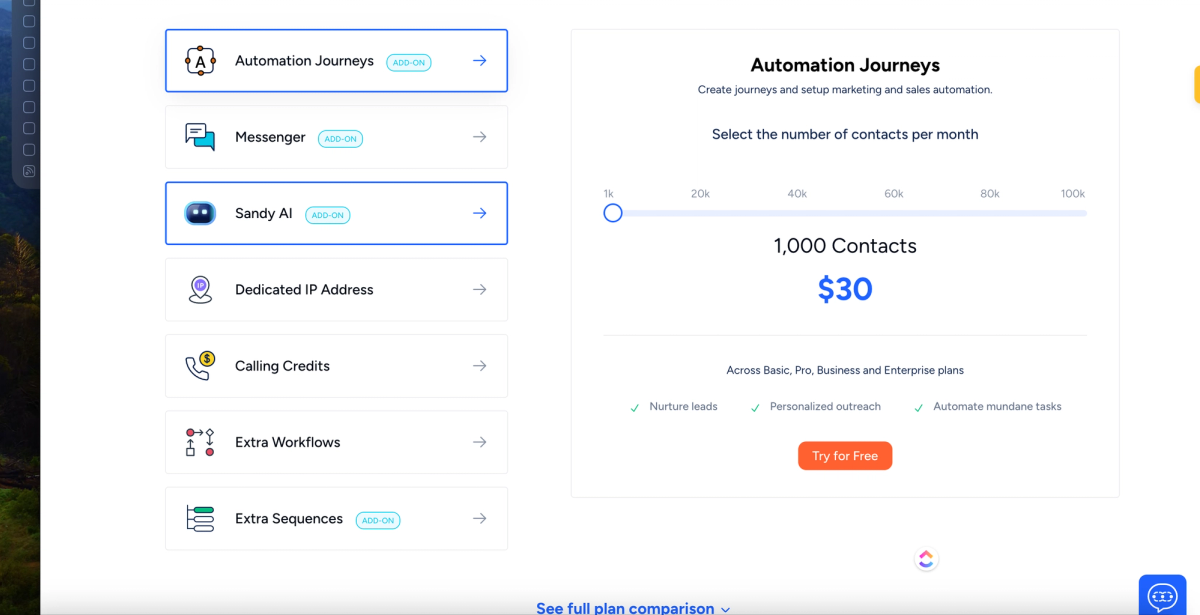Screen dimensions: 1200x615
Task: Click the Extra Workflows diagram icon
Action: [x=200, y=442]
